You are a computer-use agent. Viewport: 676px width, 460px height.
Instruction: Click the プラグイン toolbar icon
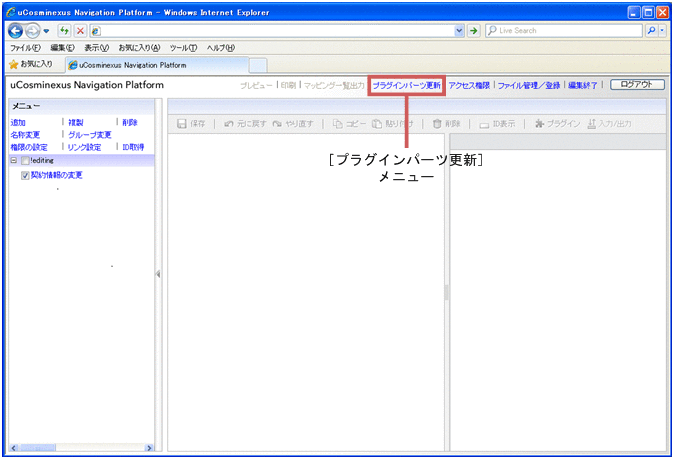[x=540, y=124]
